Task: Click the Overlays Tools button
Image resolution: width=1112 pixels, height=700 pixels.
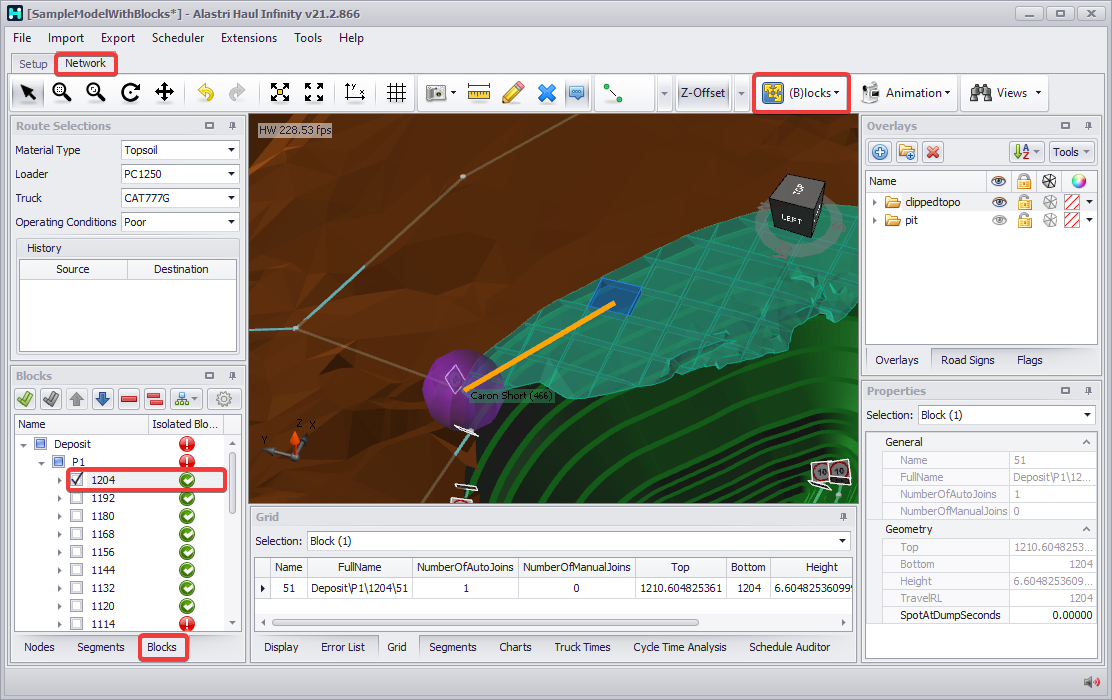Action: click(1071, 152)
